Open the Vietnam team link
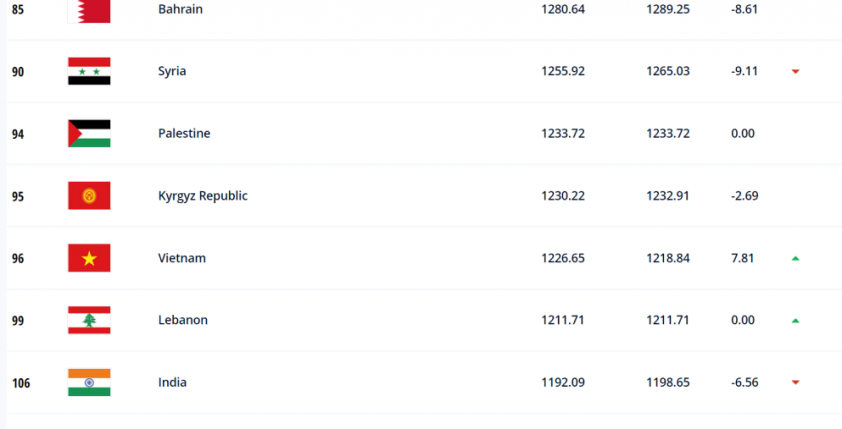 (x=182, y=258)
